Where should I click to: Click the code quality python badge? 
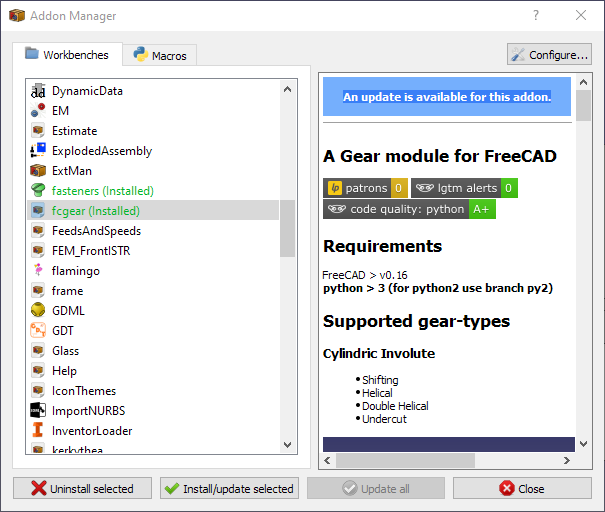point(409,209)
